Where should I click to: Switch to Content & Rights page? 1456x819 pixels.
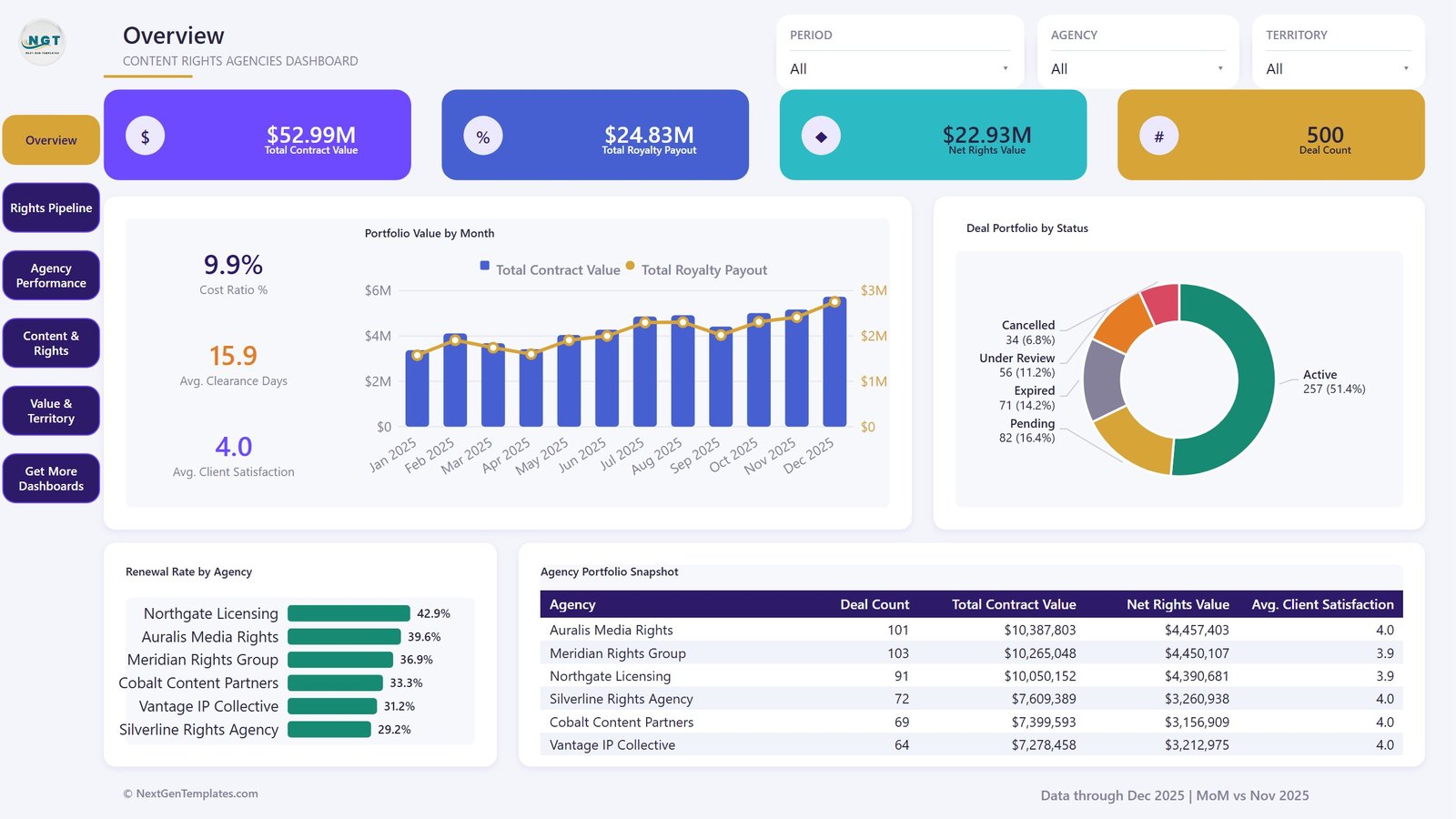click(51, 343)
